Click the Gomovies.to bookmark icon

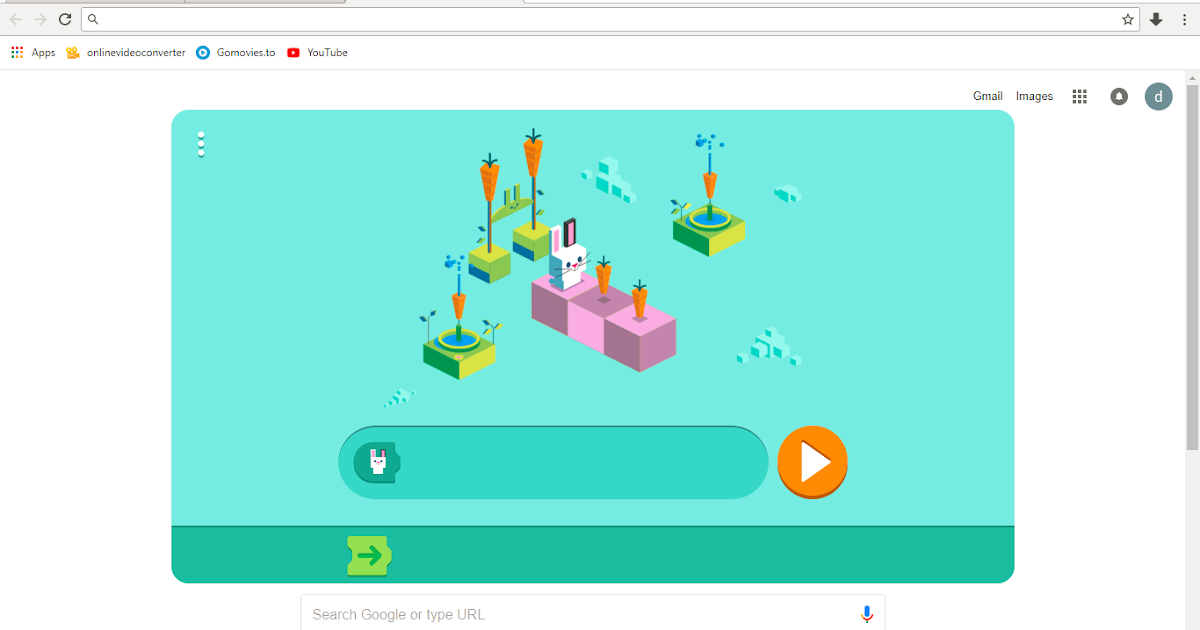(x=203, y=52)
